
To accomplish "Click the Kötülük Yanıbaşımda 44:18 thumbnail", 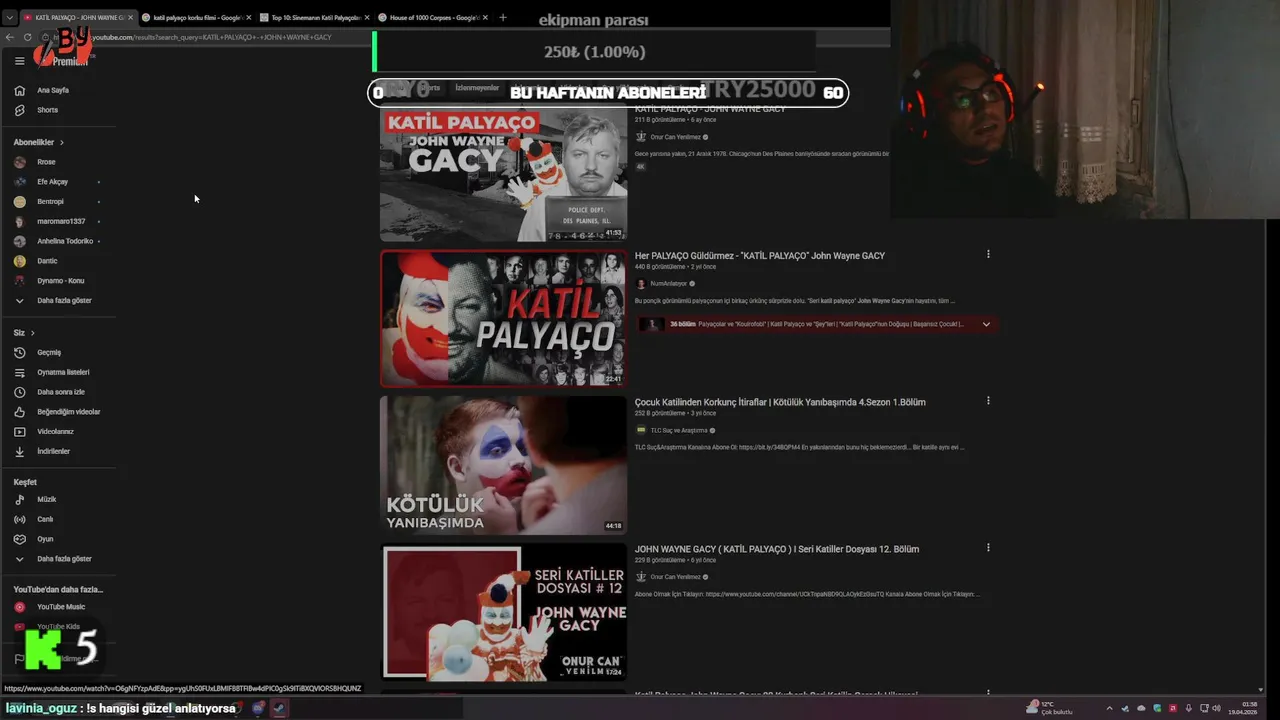I will point(503,465).
